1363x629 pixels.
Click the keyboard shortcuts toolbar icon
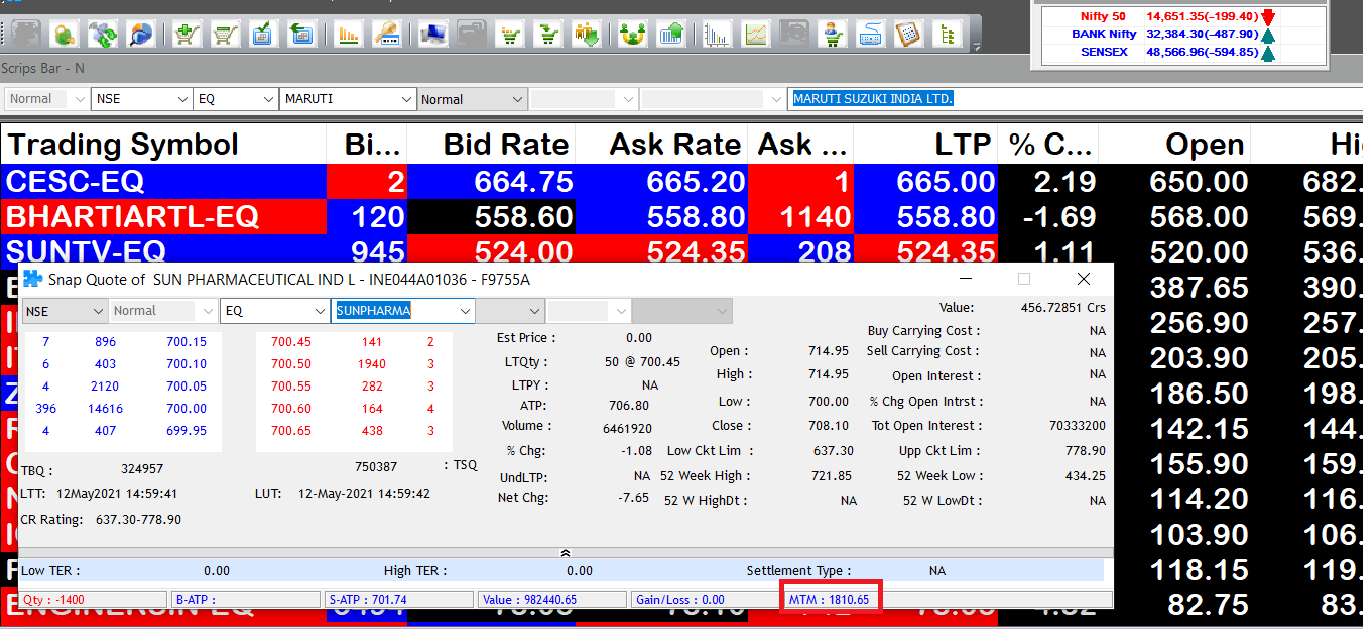(869, 34)
